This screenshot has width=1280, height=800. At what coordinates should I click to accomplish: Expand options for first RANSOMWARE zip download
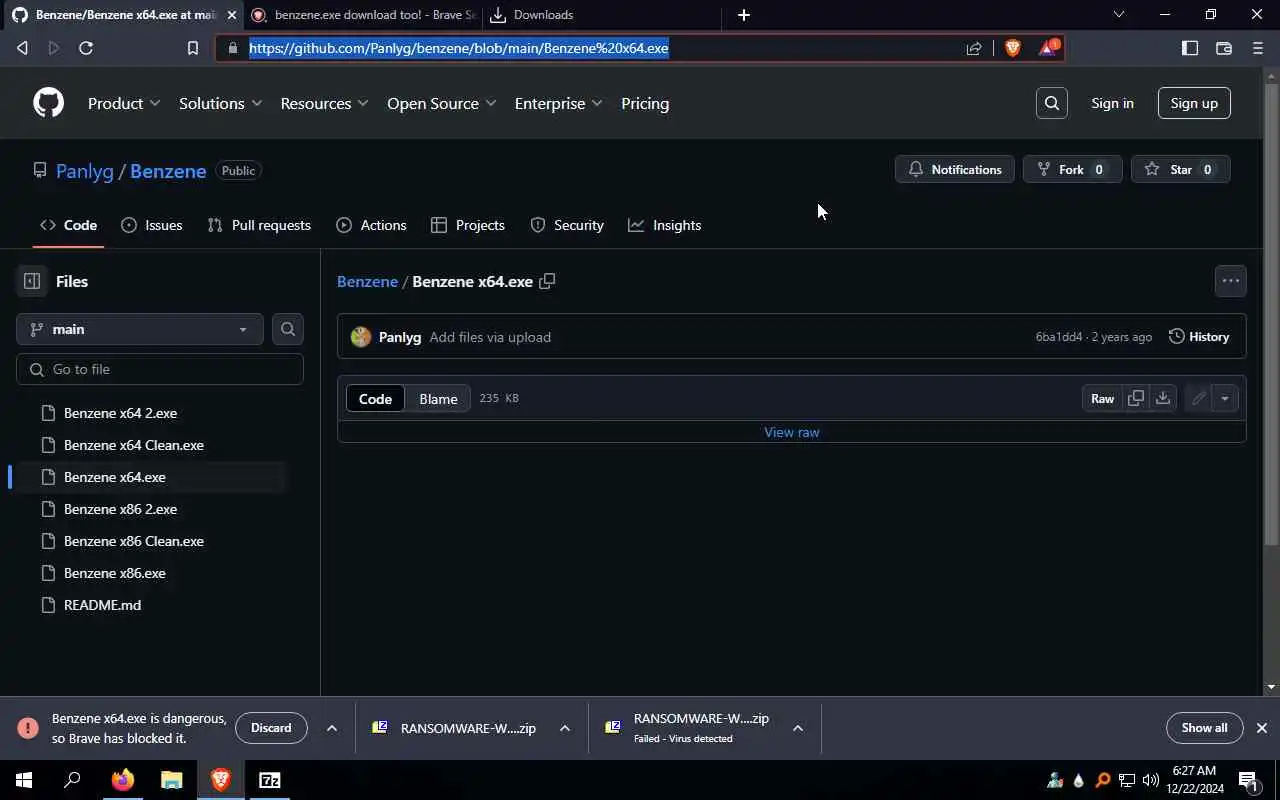565,728
